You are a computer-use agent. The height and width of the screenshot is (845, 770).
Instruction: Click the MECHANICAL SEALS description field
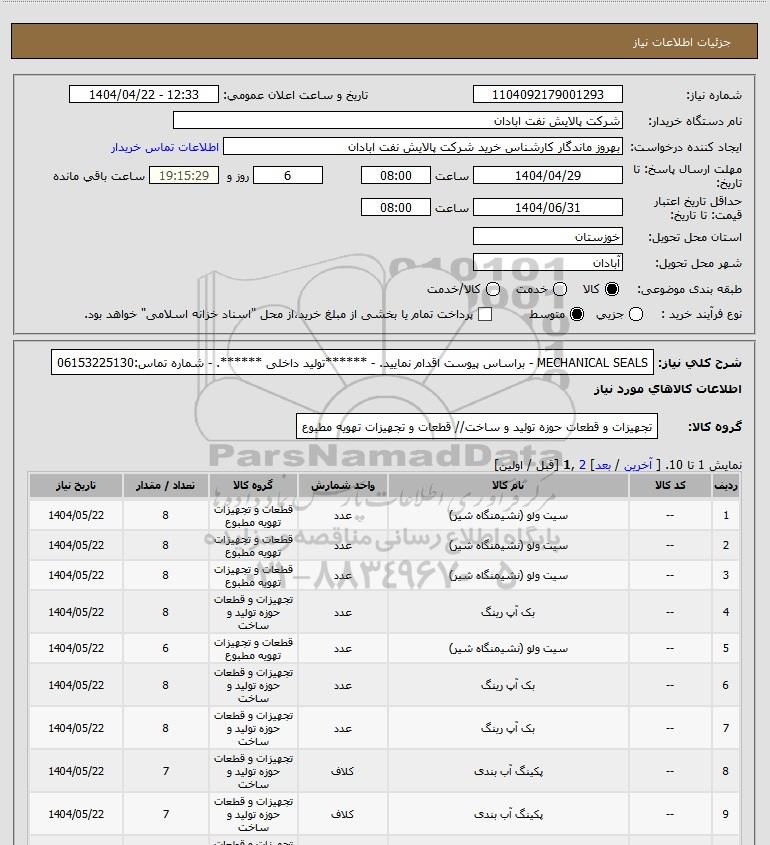(x=352, y=363)
